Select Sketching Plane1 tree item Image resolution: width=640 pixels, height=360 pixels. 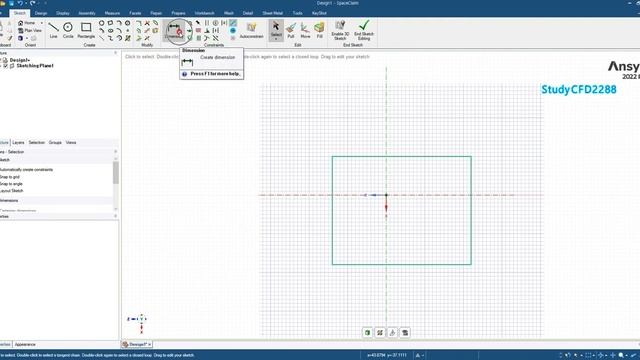tap(35, 66)
